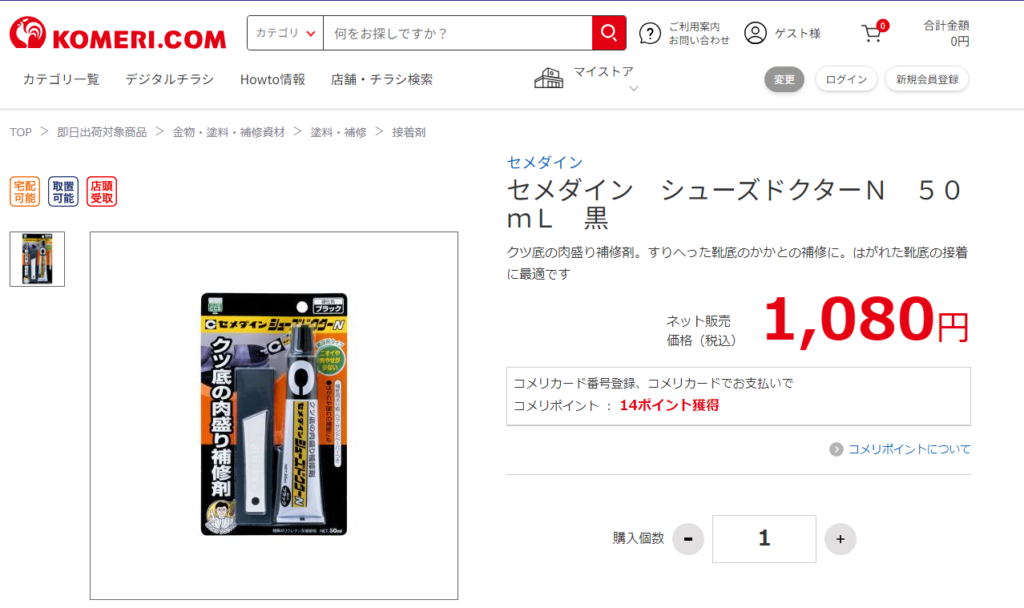This screenshot has height=608, width=1024.
Task: Select the product thumbnail image
Action: (x=37, y=259)
